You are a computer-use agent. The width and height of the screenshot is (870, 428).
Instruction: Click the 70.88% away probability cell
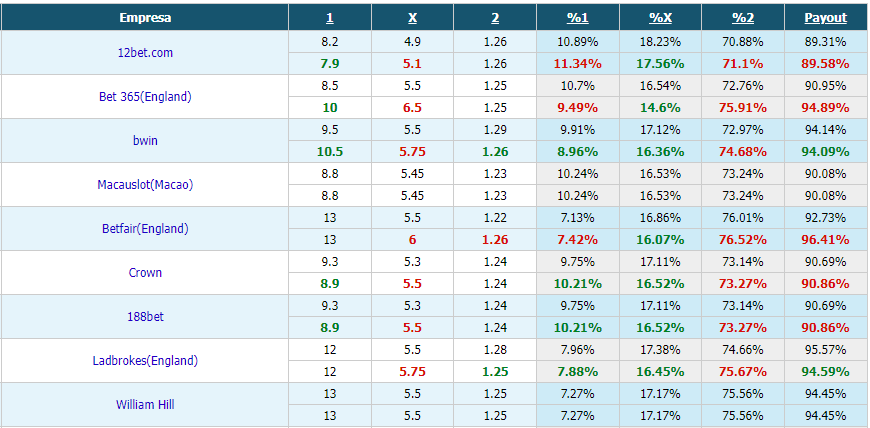click(x=743, y=42)
